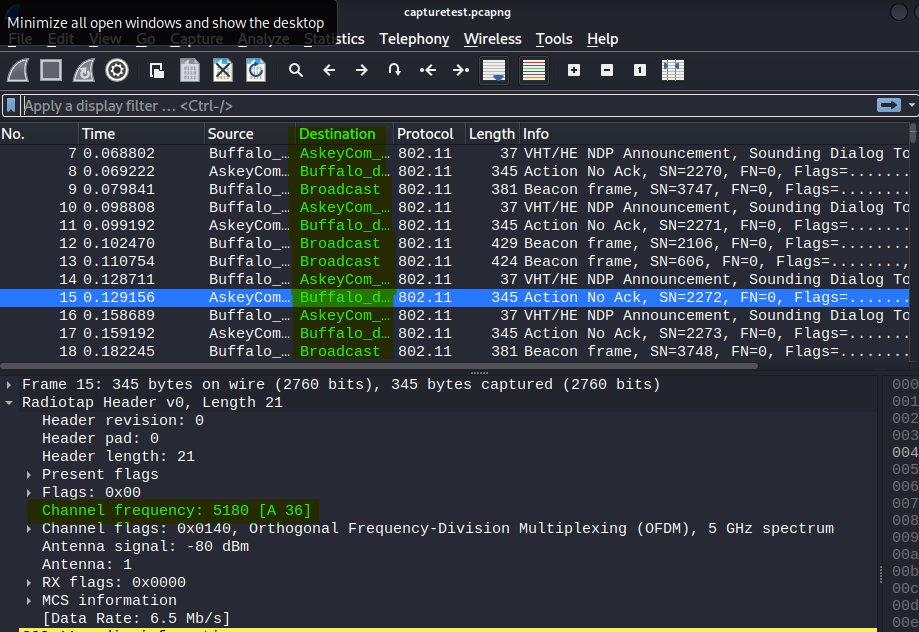Select the Header pad: 0 line
This screenshot has width=919, height=632.
click(x=100, y=439)
